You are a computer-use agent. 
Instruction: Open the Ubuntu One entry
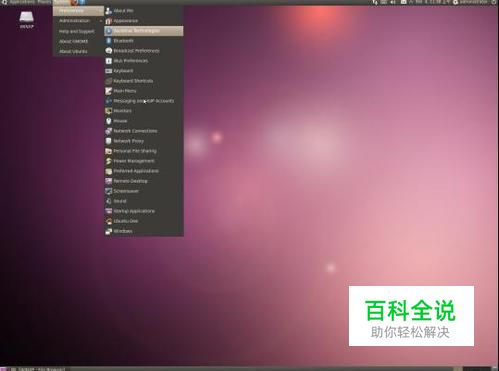144,221
